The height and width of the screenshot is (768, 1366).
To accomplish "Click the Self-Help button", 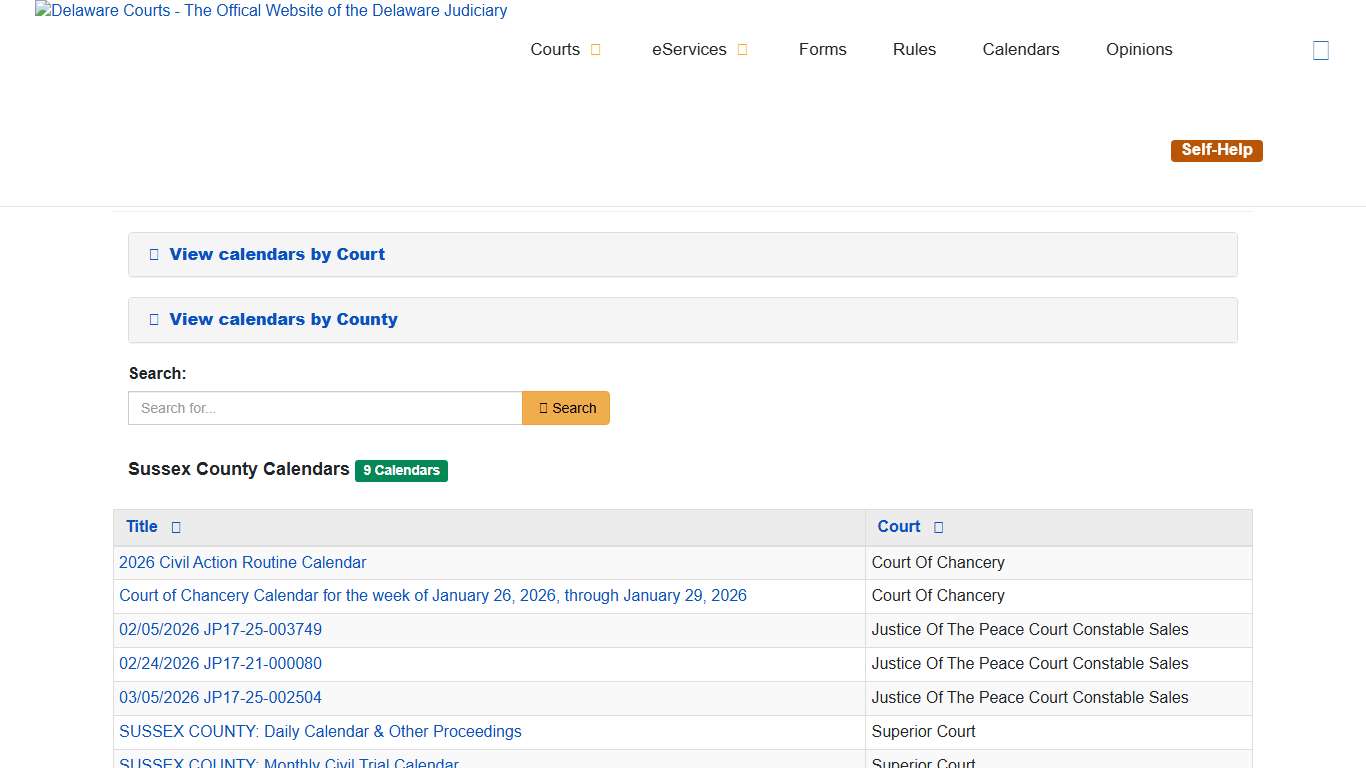I will point(1216,149).
